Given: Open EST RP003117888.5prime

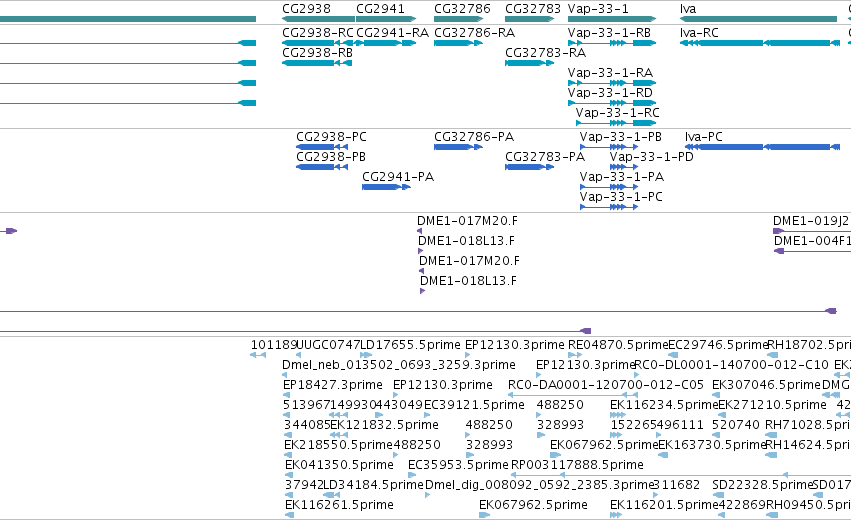Looking at the screenshot, I should pos(577,465).
